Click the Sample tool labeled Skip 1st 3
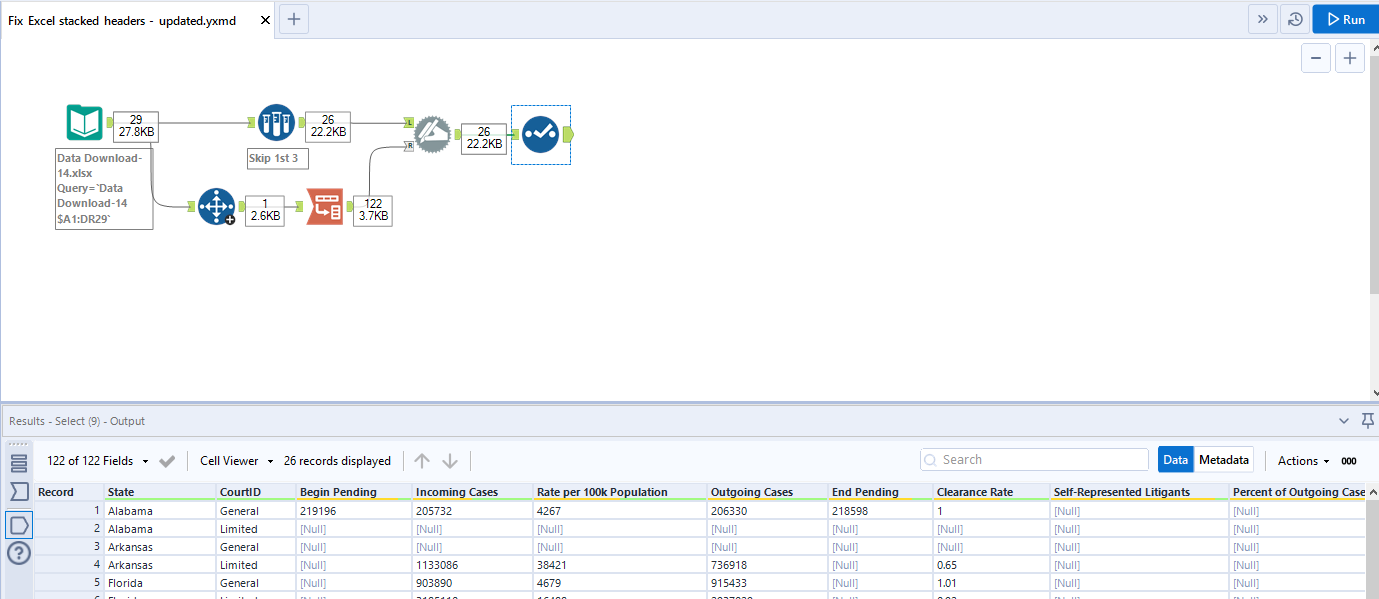The image size is (1379, 599). [276, 122]
